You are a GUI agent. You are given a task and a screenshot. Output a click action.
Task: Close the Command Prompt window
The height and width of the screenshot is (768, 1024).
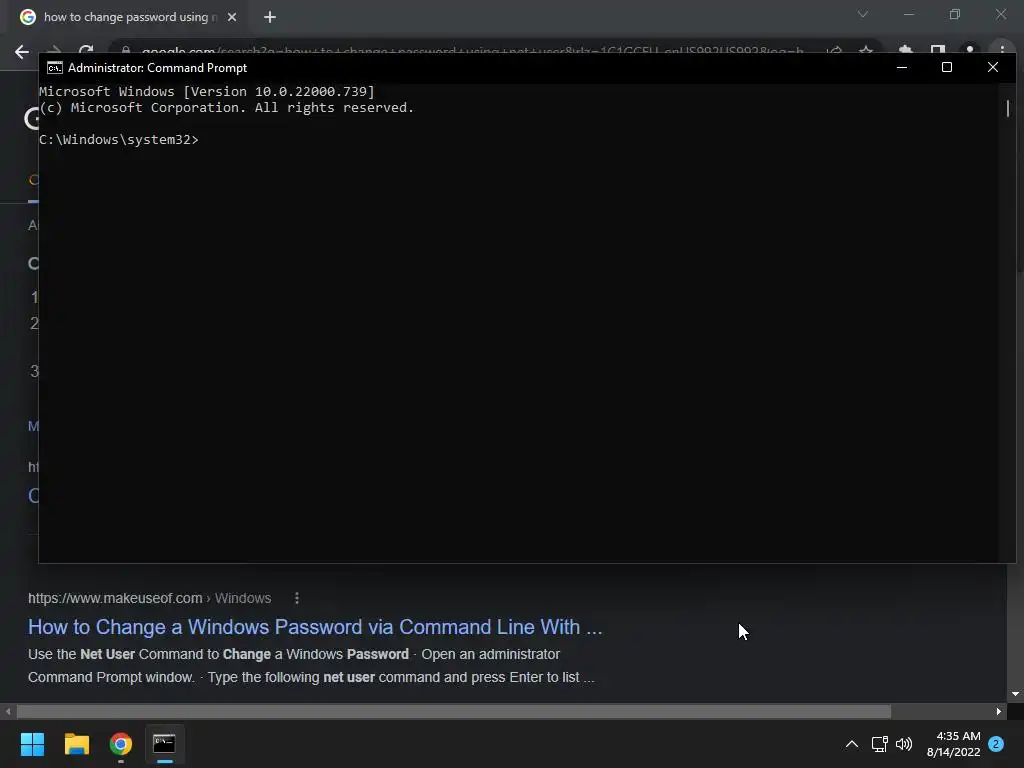coord(993,67)
